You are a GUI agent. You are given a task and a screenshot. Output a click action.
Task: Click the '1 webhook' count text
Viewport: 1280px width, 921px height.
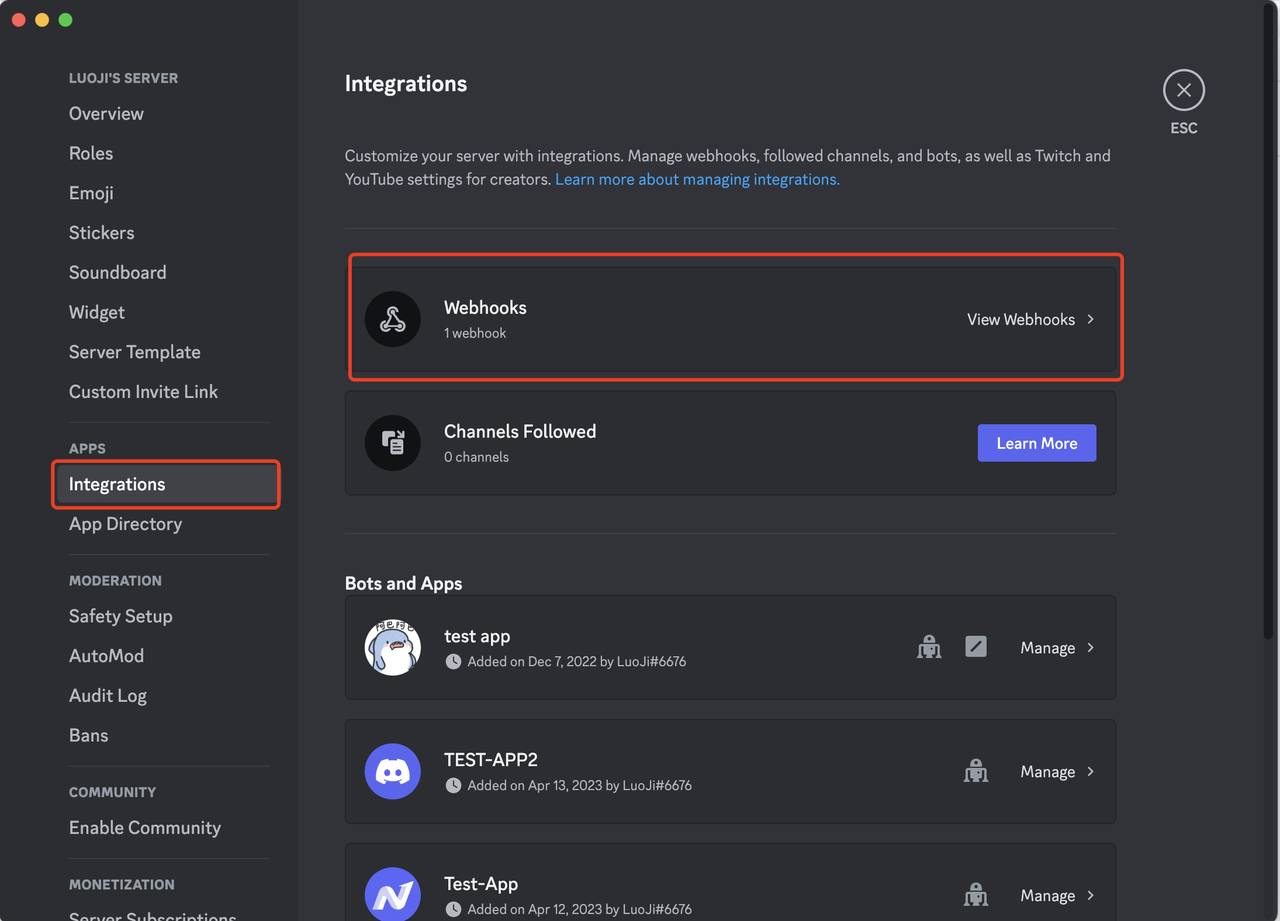coord(475,333)
